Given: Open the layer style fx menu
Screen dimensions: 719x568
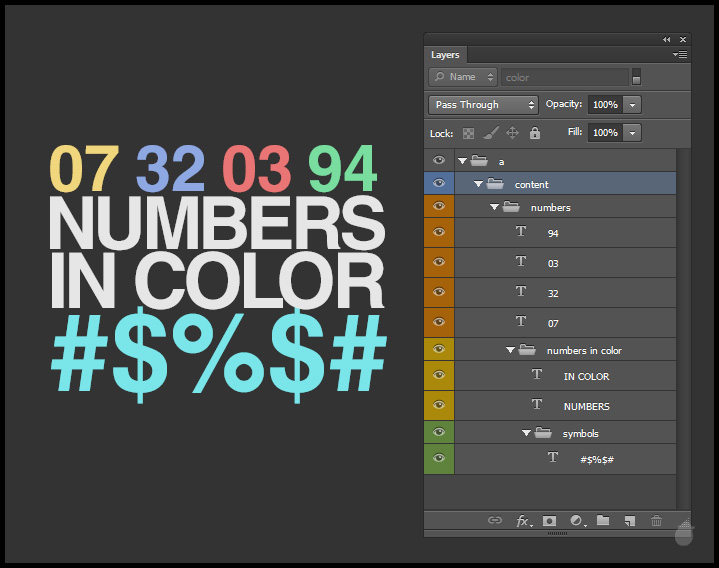Looking at the screenshot, I should point(523,521).
